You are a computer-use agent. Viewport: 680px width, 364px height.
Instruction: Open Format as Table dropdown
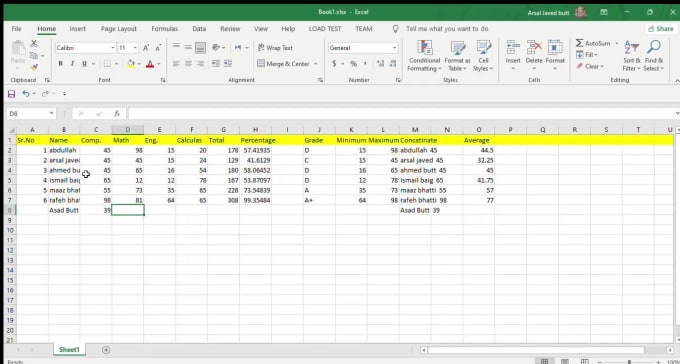[x=458, y=56]
